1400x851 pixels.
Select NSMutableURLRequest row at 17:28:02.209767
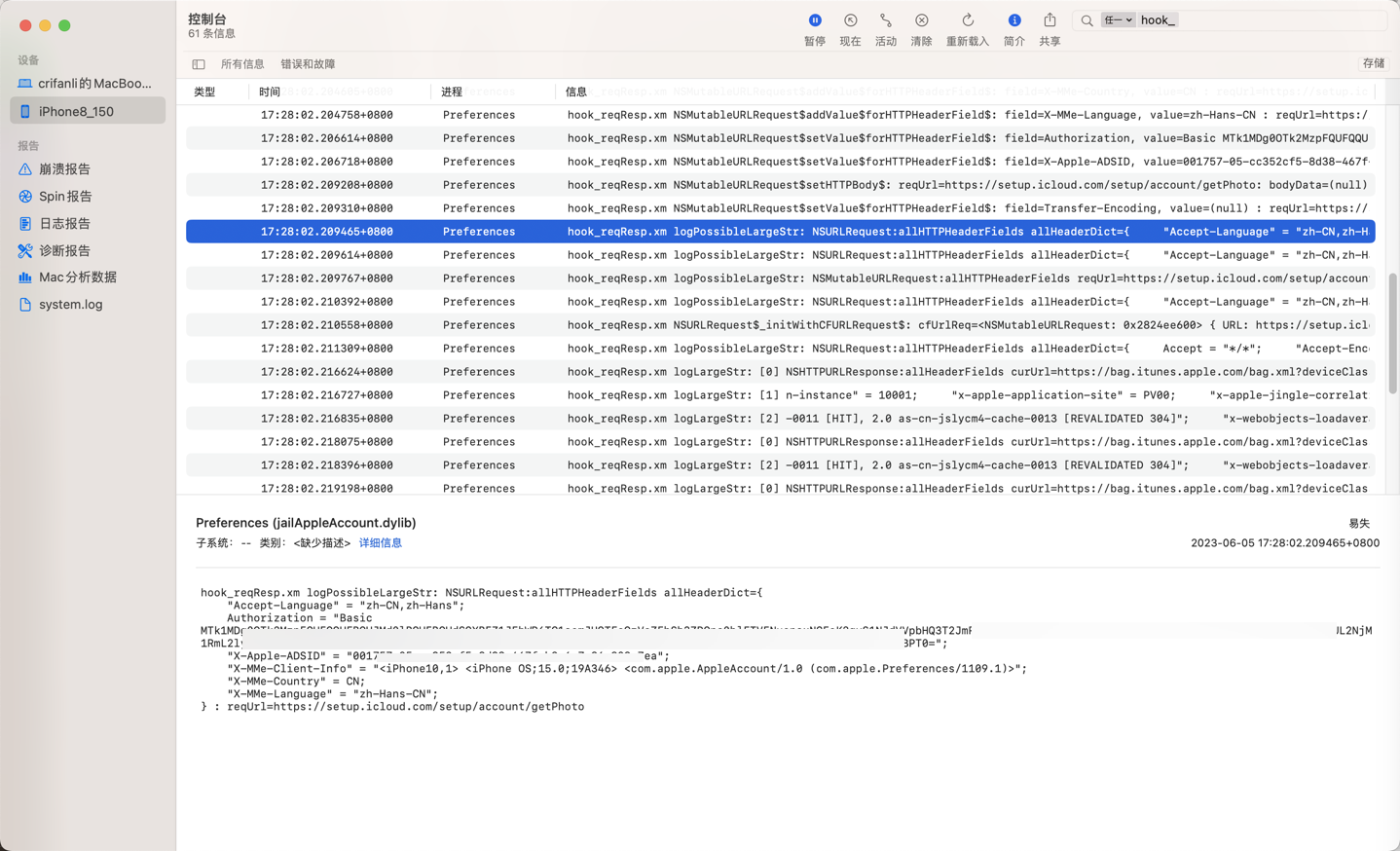click(780, 278)
